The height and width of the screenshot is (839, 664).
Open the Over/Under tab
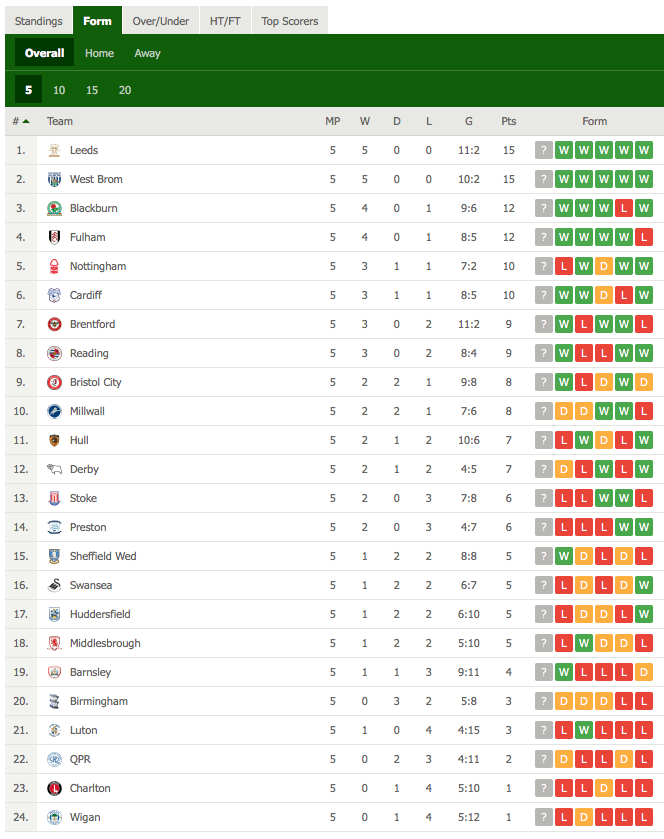tap(161, 21)
